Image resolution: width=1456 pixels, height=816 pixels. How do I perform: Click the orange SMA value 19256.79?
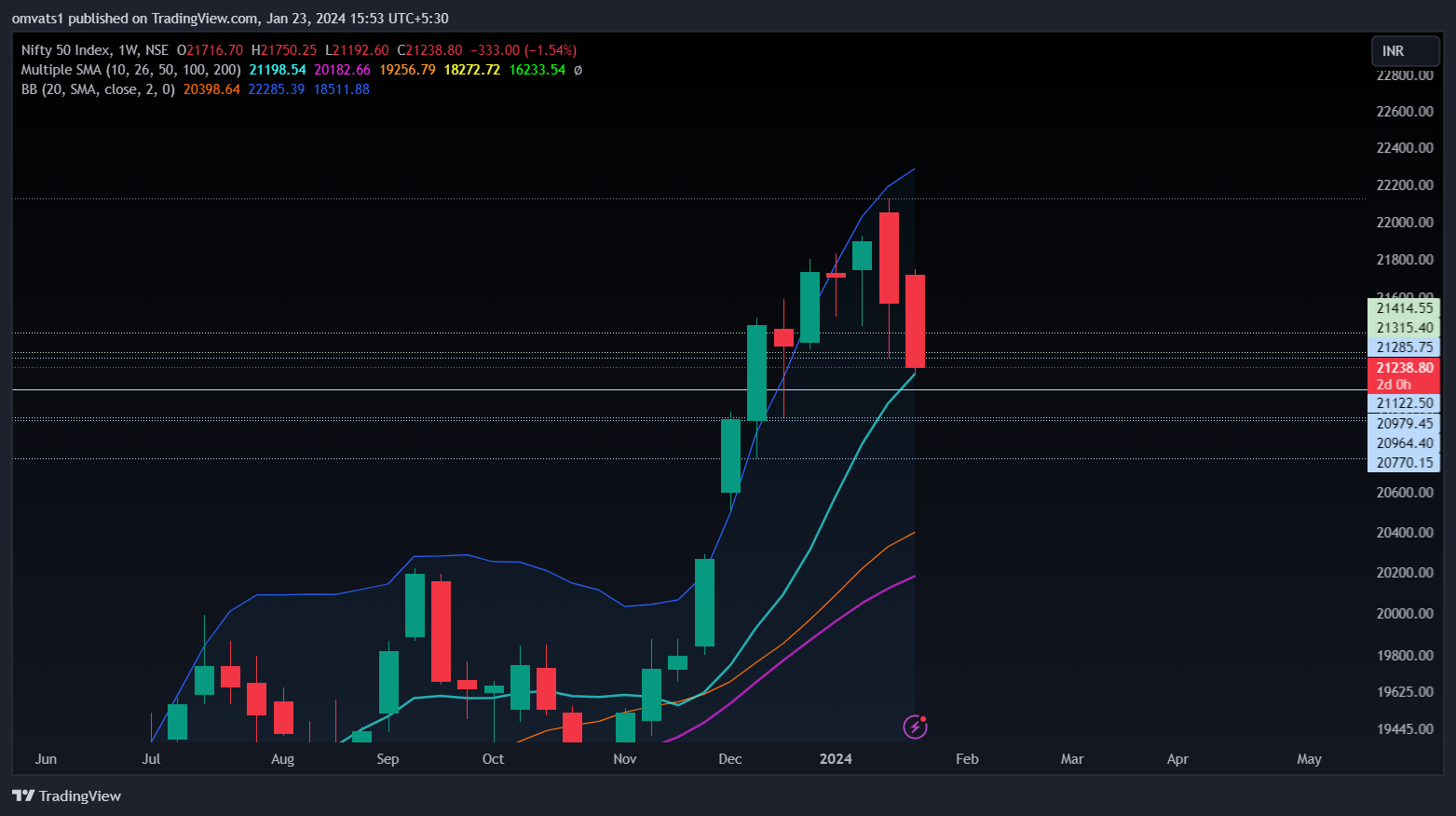pos(407,70)
